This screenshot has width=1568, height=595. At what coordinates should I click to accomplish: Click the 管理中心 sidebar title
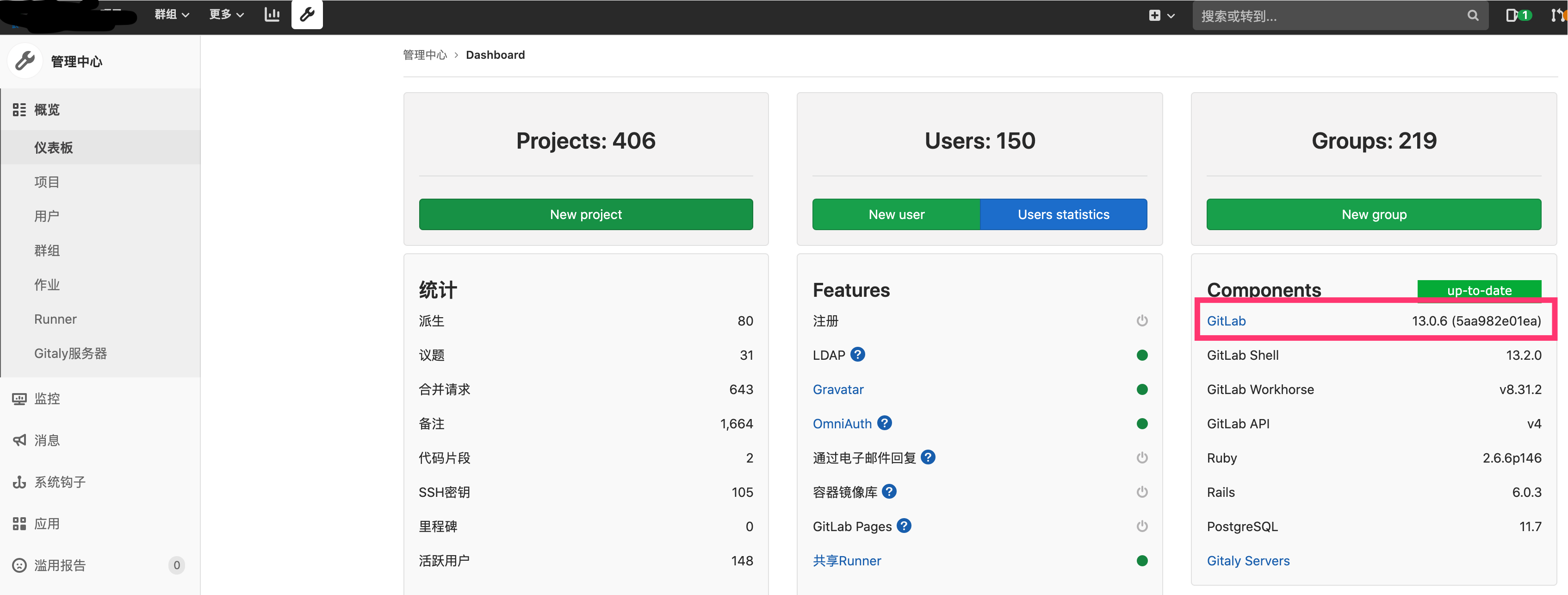click(x=77, y=62)
